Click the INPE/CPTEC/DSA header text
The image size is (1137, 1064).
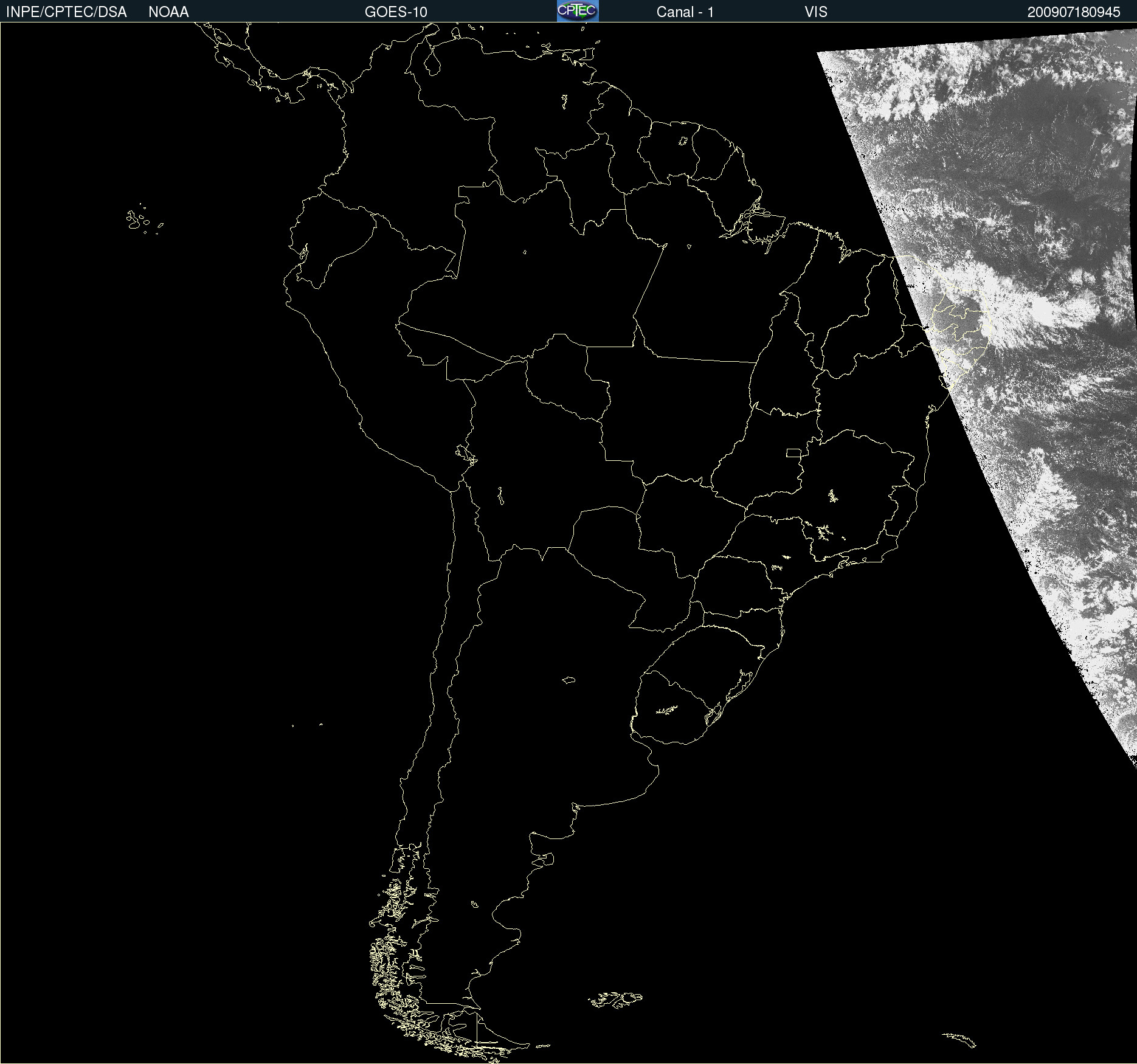(x=66, y=12)
